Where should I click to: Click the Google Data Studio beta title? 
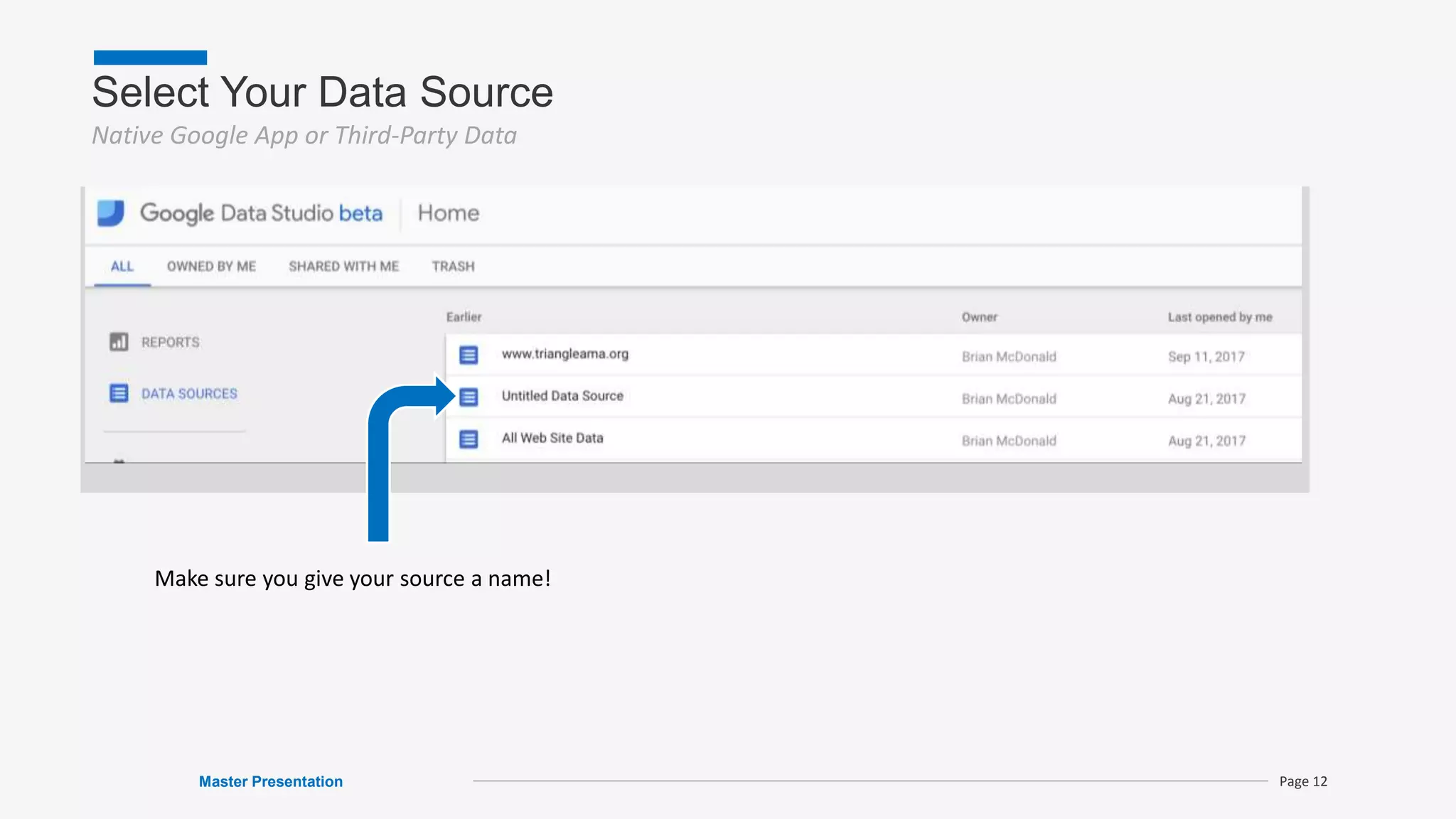(x=261, y=213)
